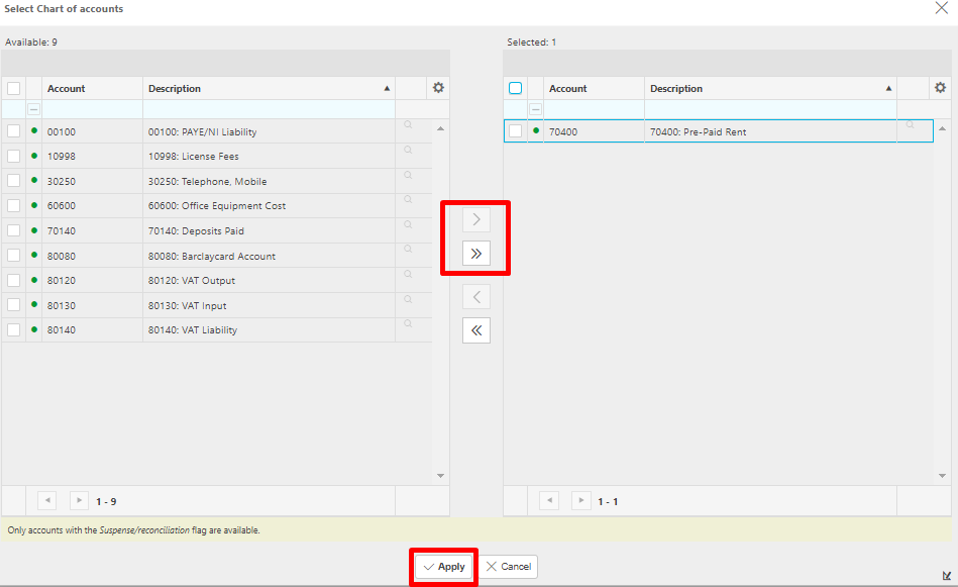Go to next page in Selected list

581,501
